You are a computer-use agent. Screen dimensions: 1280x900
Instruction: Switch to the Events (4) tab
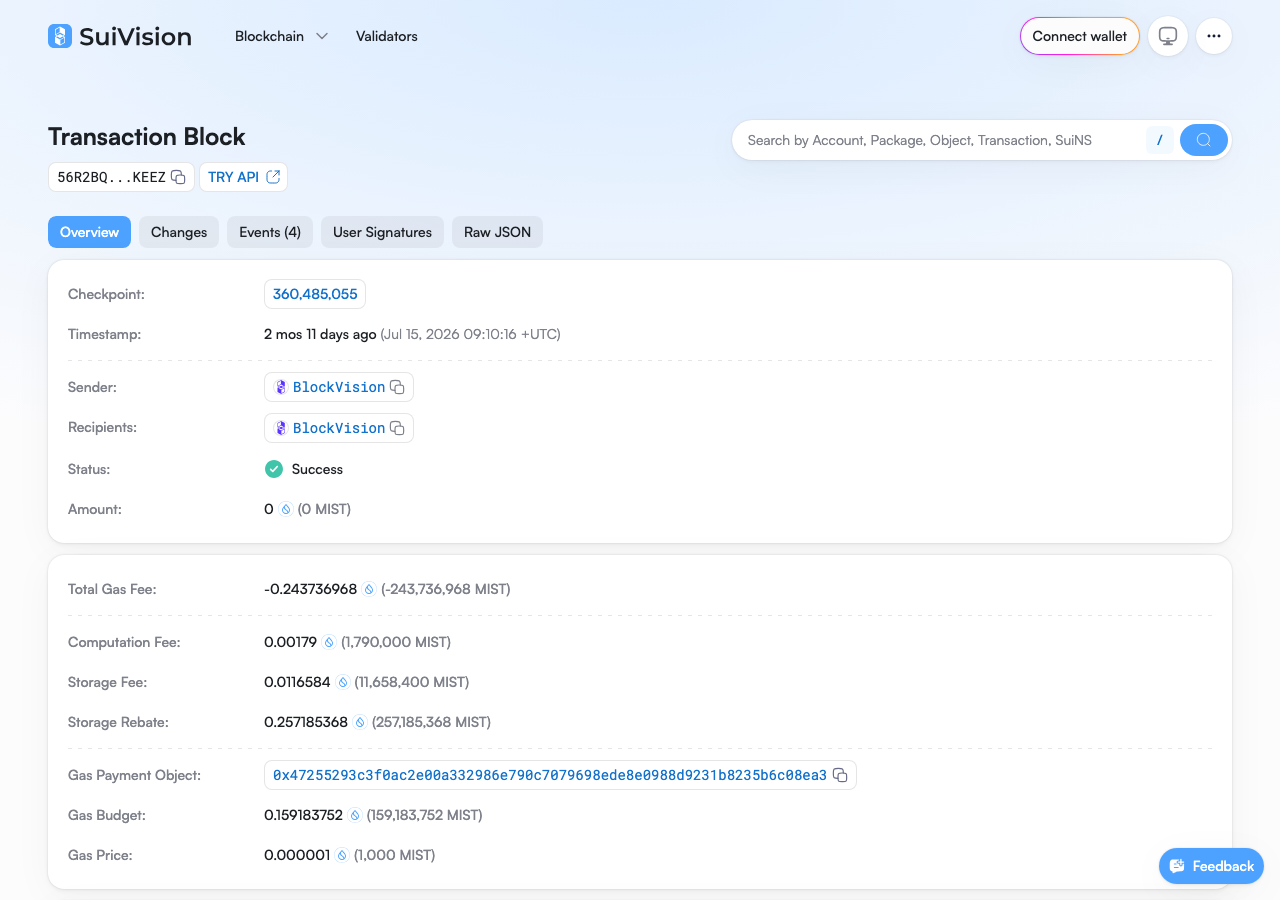click(x=270, y=232)
